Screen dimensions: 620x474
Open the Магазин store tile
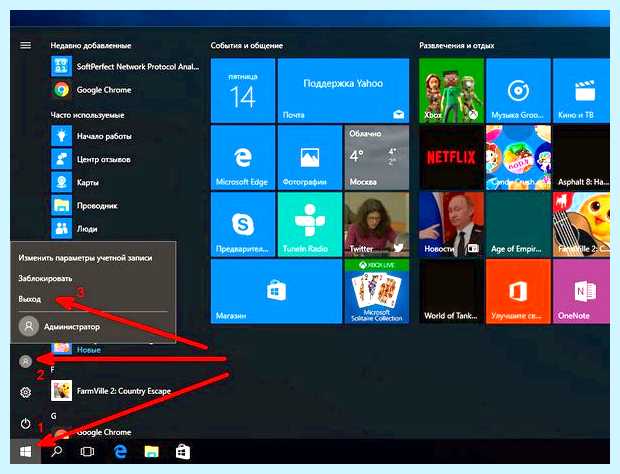[276, 291]
